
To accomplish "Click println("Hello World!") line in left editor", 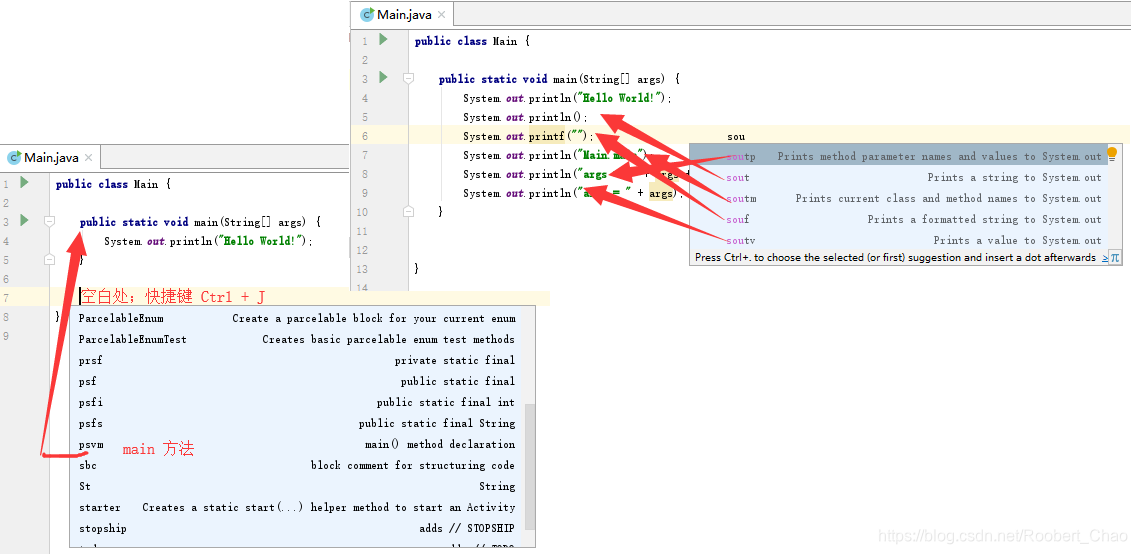I will tap(209, 241).
